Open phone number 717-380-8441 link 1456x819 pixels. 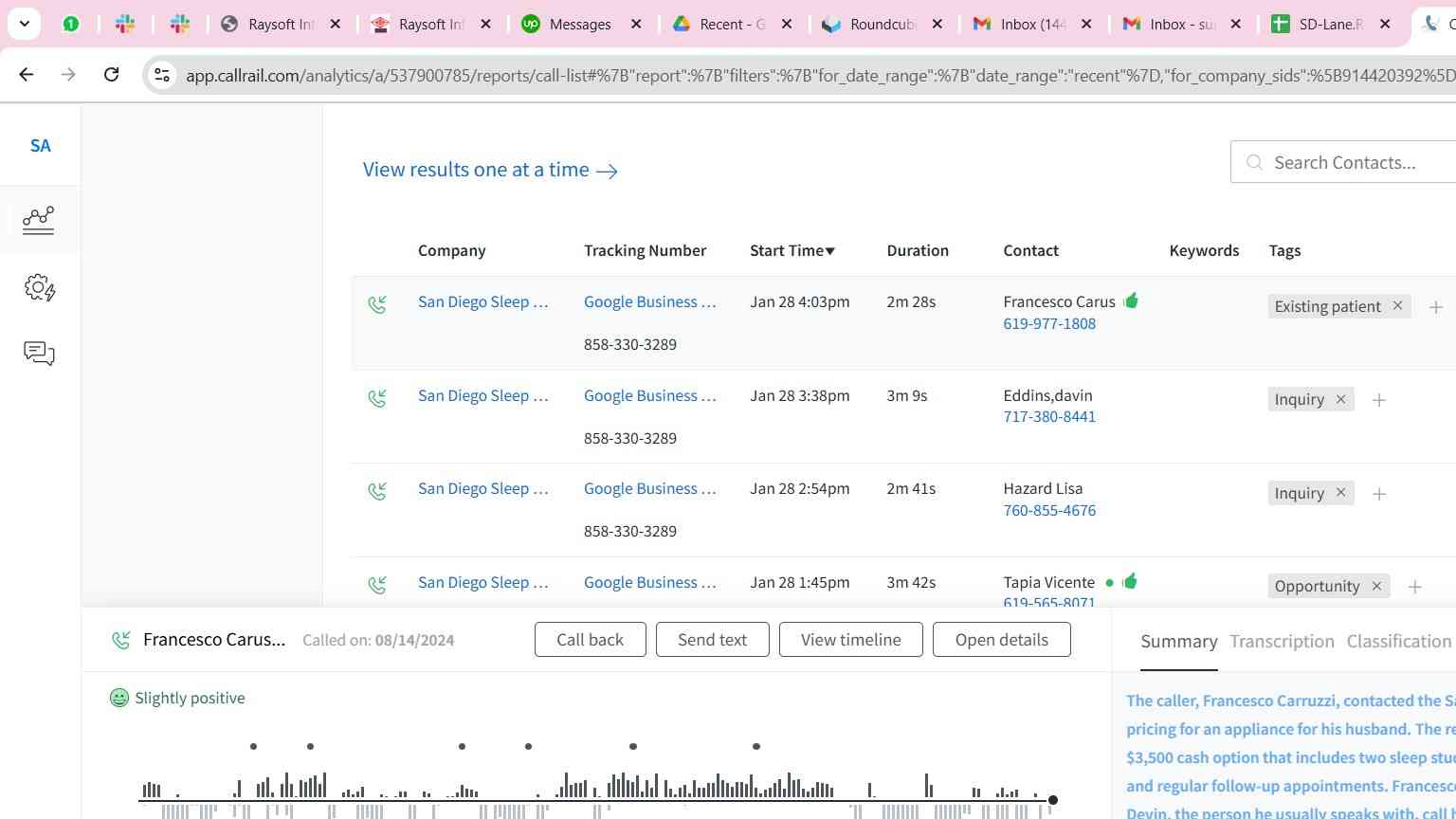coord(1049,416)
